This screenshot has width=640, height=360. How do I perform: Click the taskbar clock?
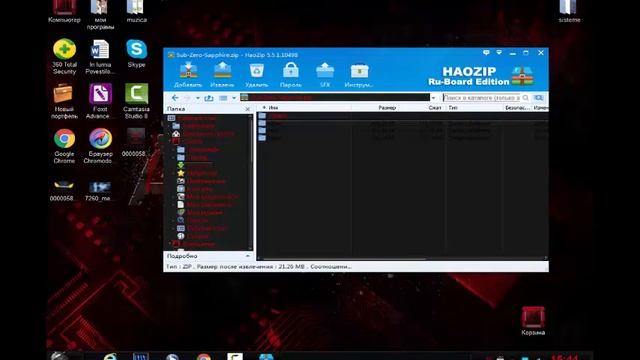[x=565, y=357]
